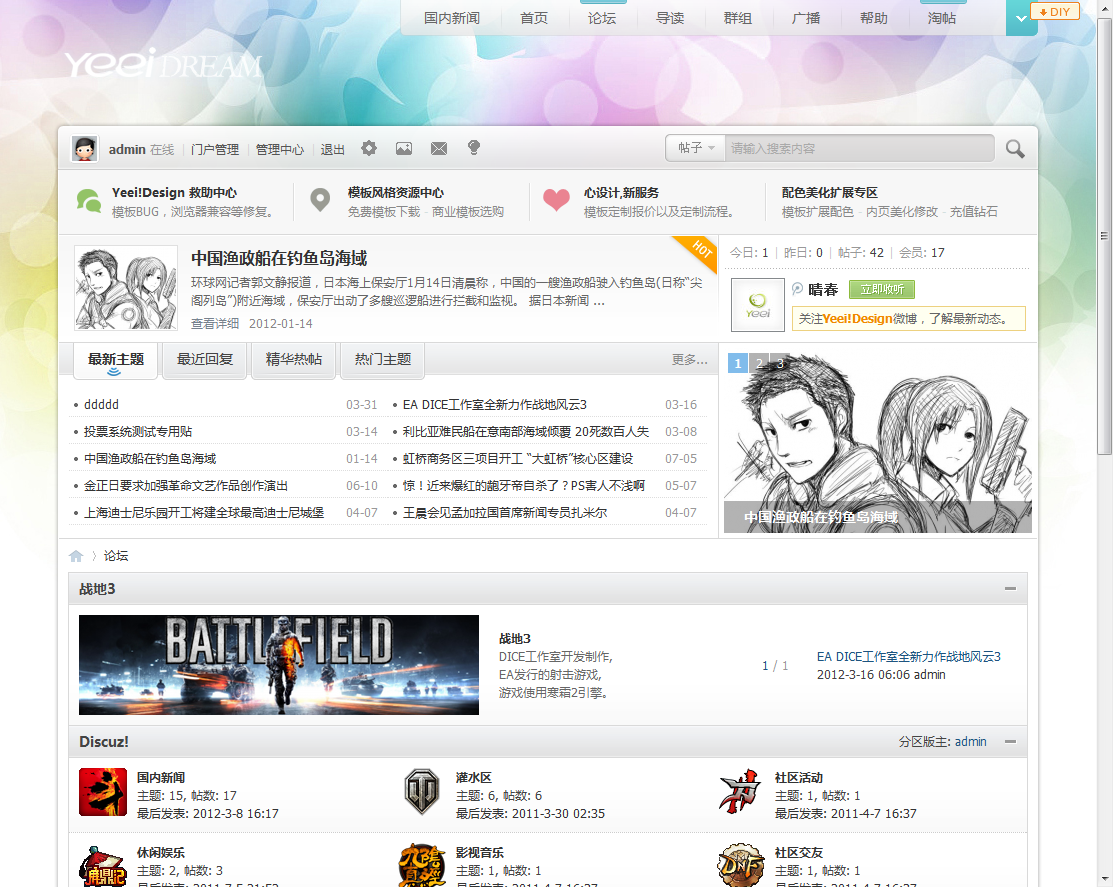This screenshot has width=1113, height=887.
Task: Open the admin moderator link in Discuz! header
Action: pos(970,742)
